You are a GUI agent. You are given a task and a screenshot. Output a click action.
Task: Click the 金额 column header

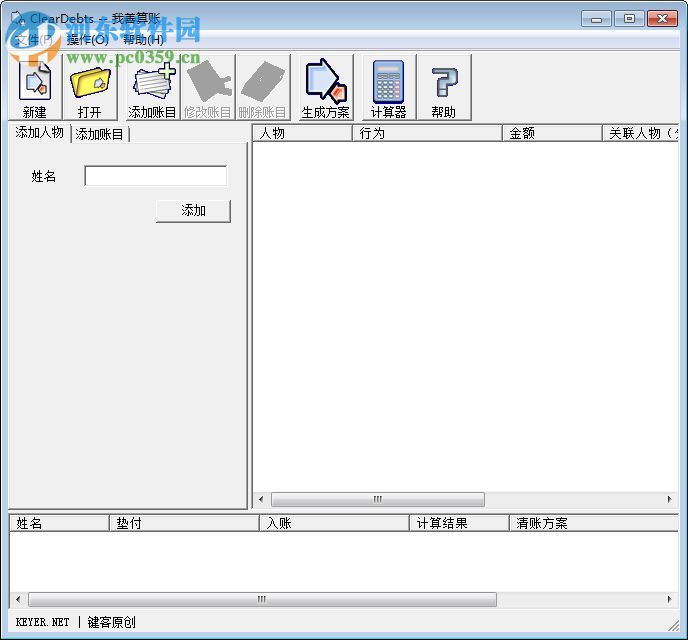coord(552,133)
